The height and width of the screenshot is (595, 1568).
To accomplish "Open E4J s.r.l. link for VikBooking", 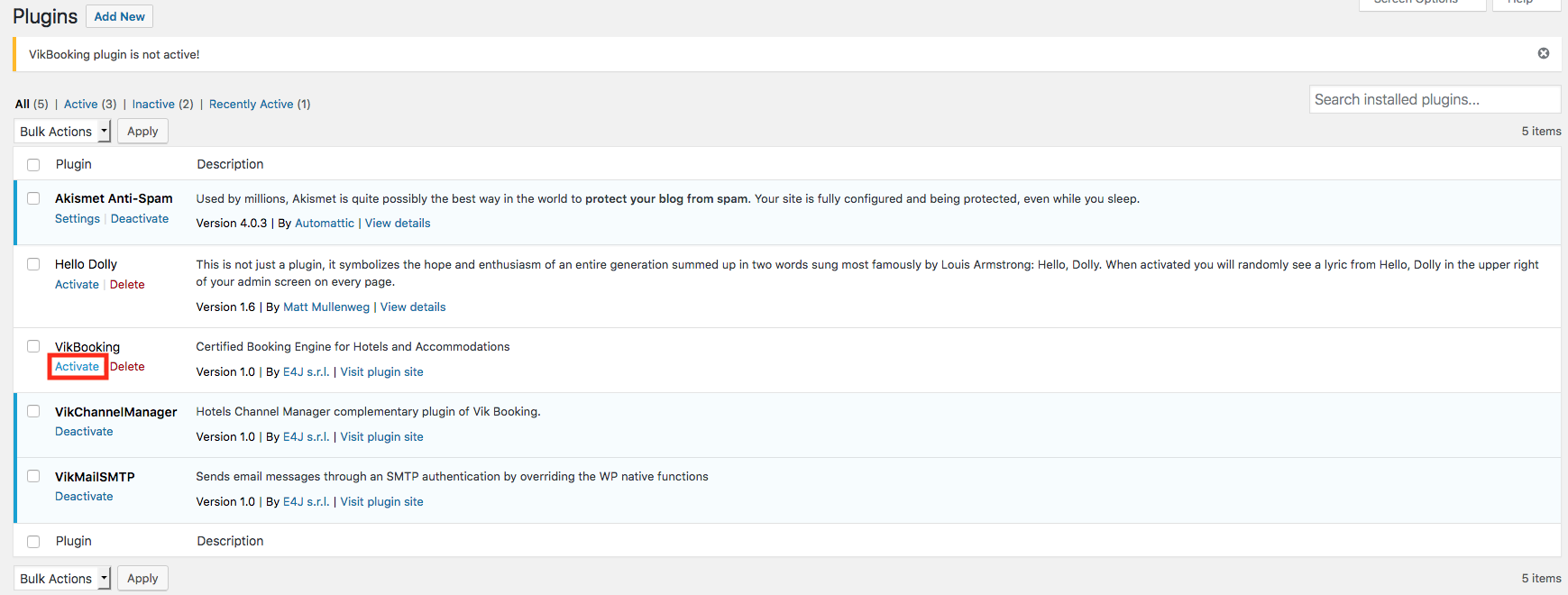I will point(307,372).
